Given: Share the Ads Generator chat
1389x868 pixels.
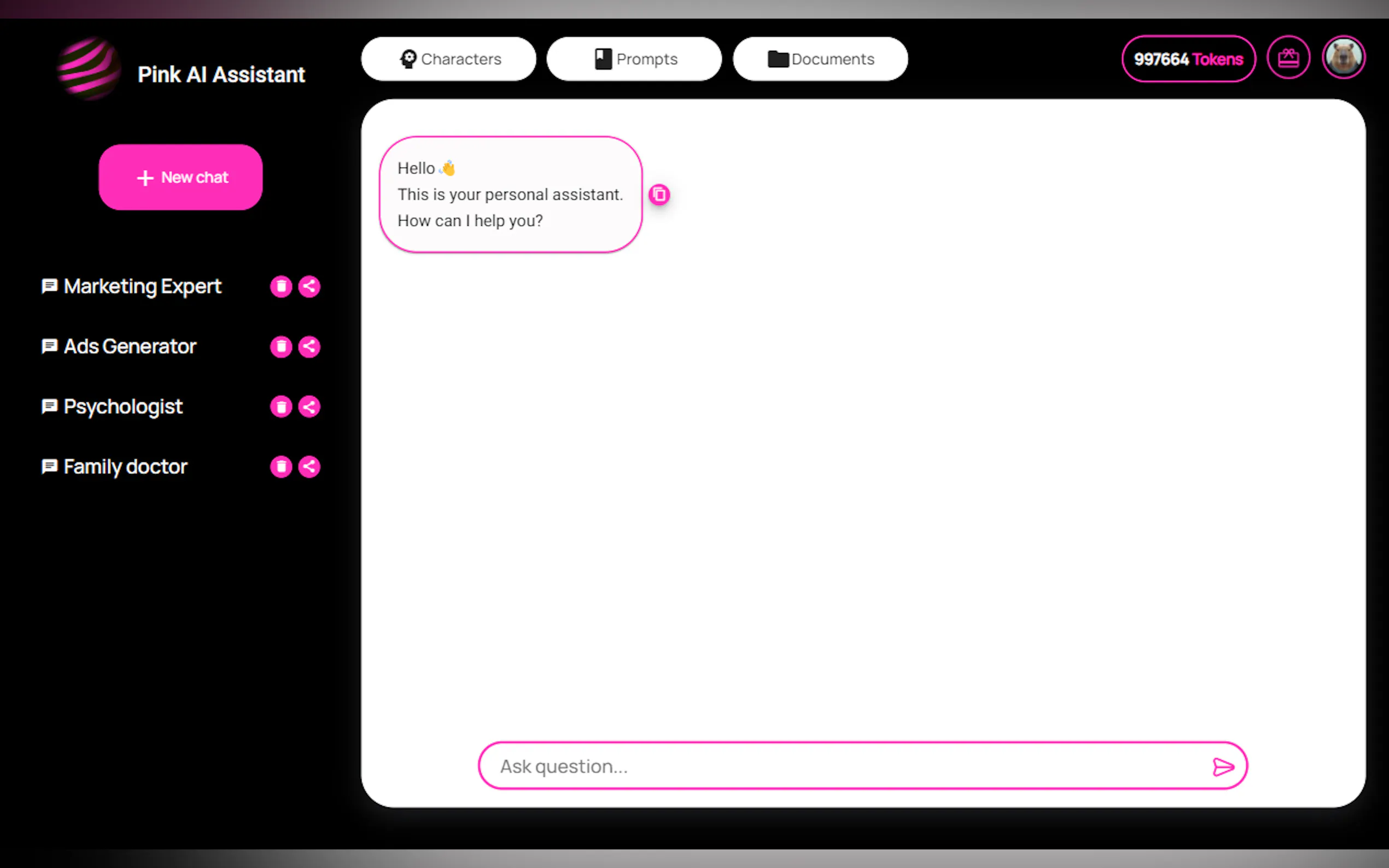Looking at the screenshot, I should pyautogui.click(x=309, y=346).
